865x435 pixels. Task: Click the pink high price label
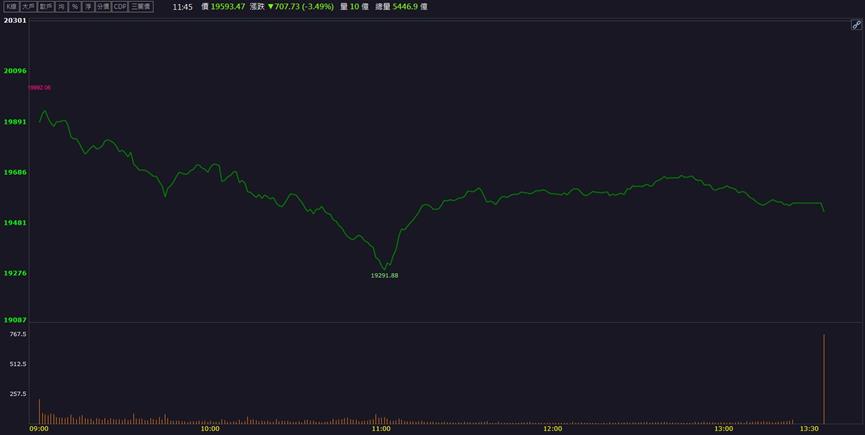pos(39,88)
